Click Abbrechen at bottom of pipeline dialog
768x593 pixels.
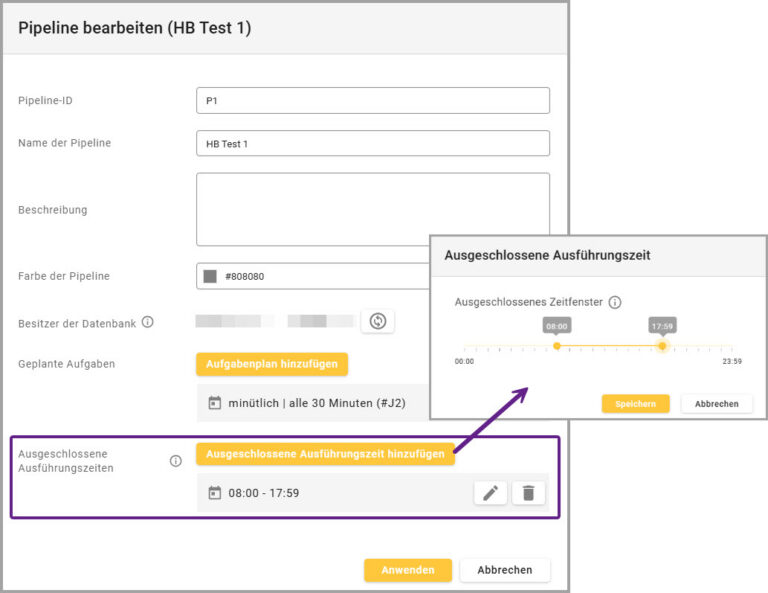click(x=504, y=570)
